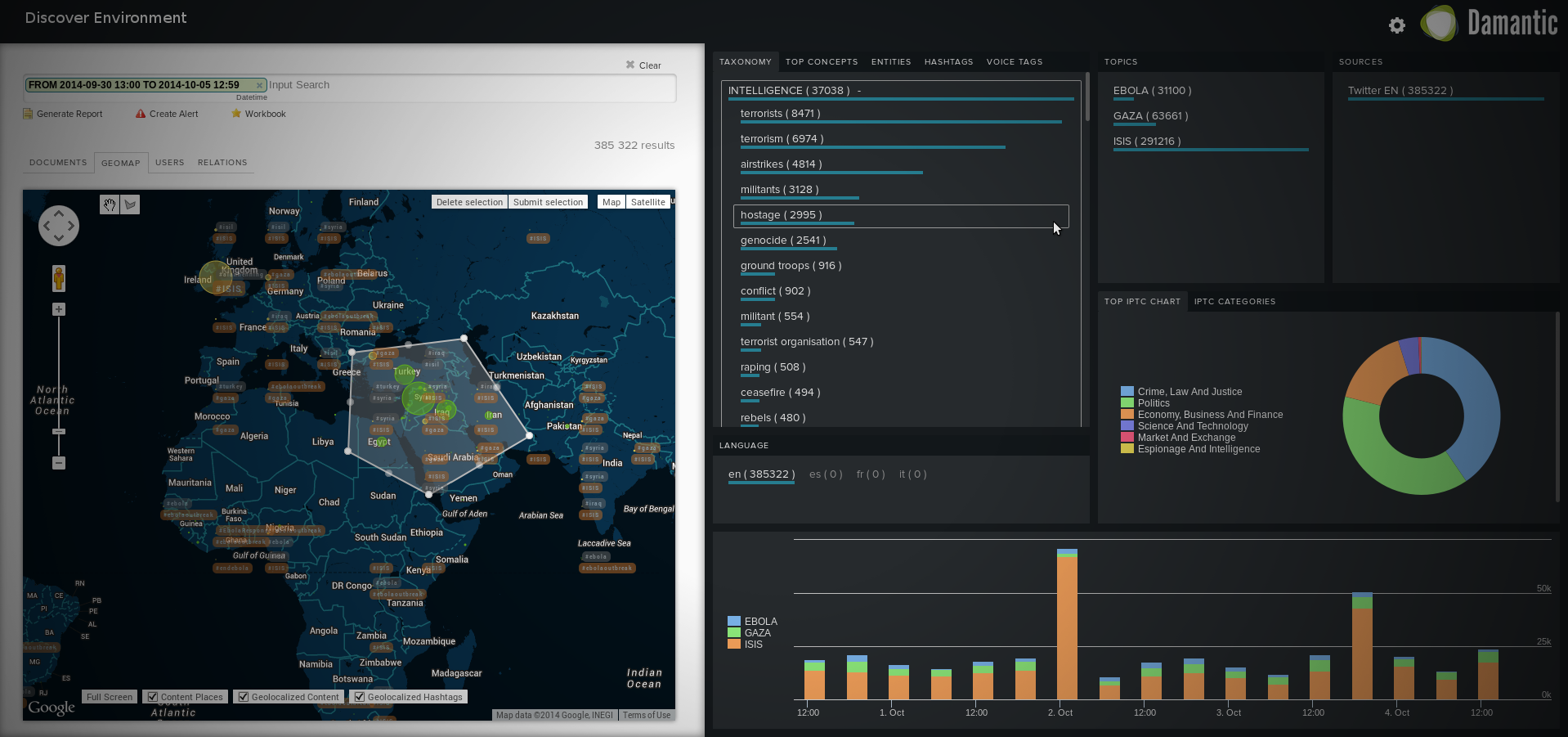This screenshot has width=1568, height=737.
Task: Click the tallest bar at 2. Oct
Action: pos(1067,624)
